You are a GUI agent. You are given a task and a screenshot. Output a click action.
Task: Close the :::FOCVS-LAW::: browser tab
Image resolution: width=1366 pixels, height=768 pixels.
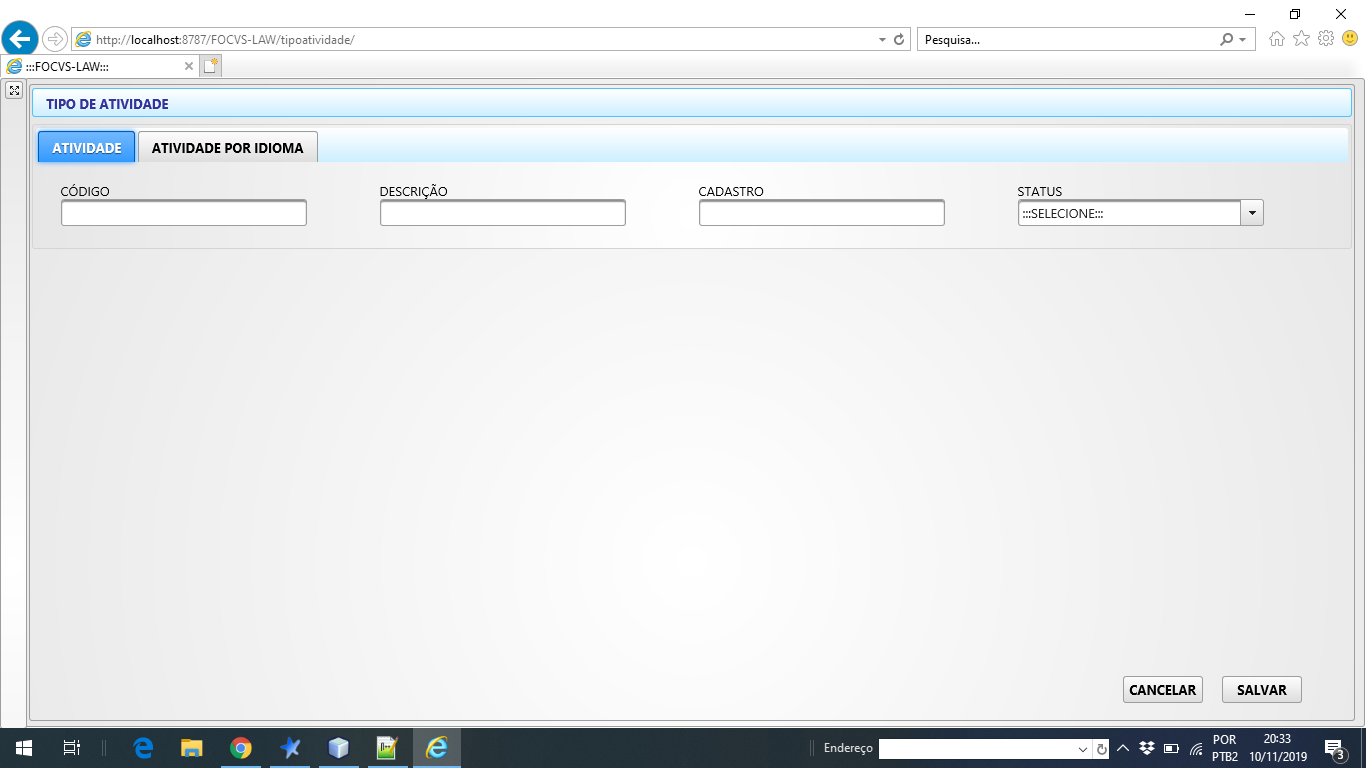coord(189,66)
